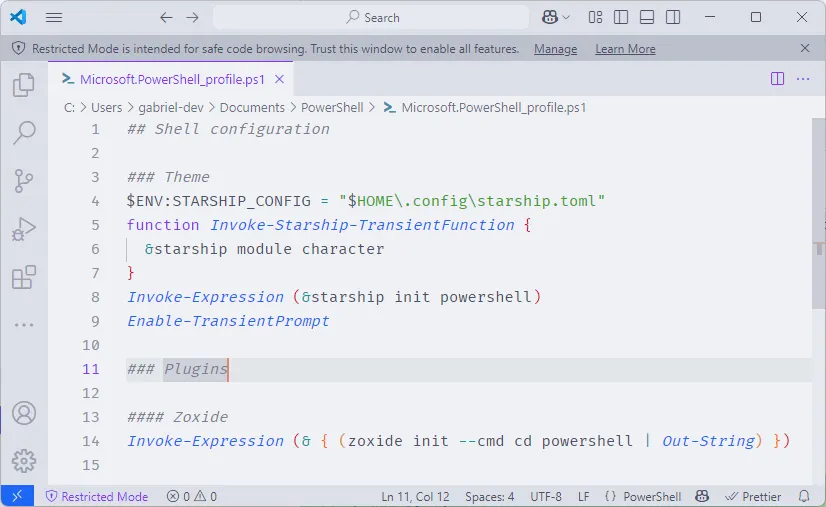826x507 pixels.
Task: Click on Invoke-Starship-TransientFunction name
Action: pos(362,225)
